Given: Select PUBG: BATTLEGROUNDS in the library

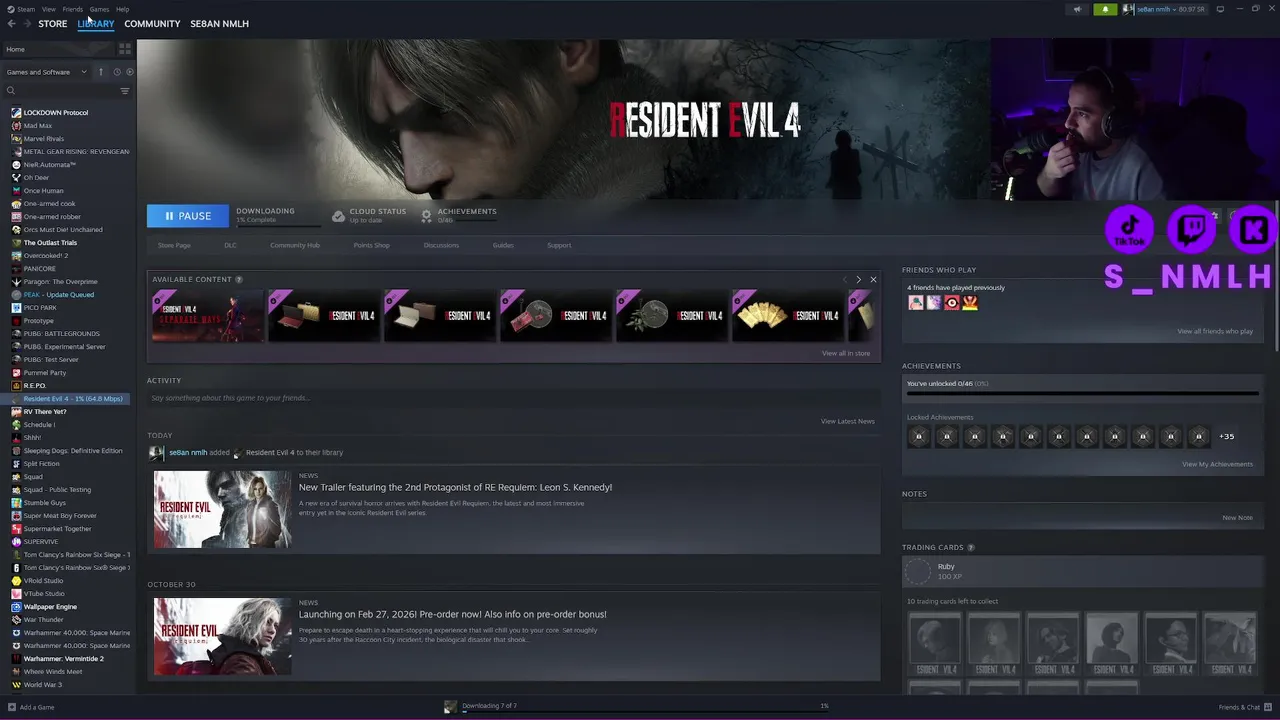Looking at the screenshot, I should coord(61,334).
